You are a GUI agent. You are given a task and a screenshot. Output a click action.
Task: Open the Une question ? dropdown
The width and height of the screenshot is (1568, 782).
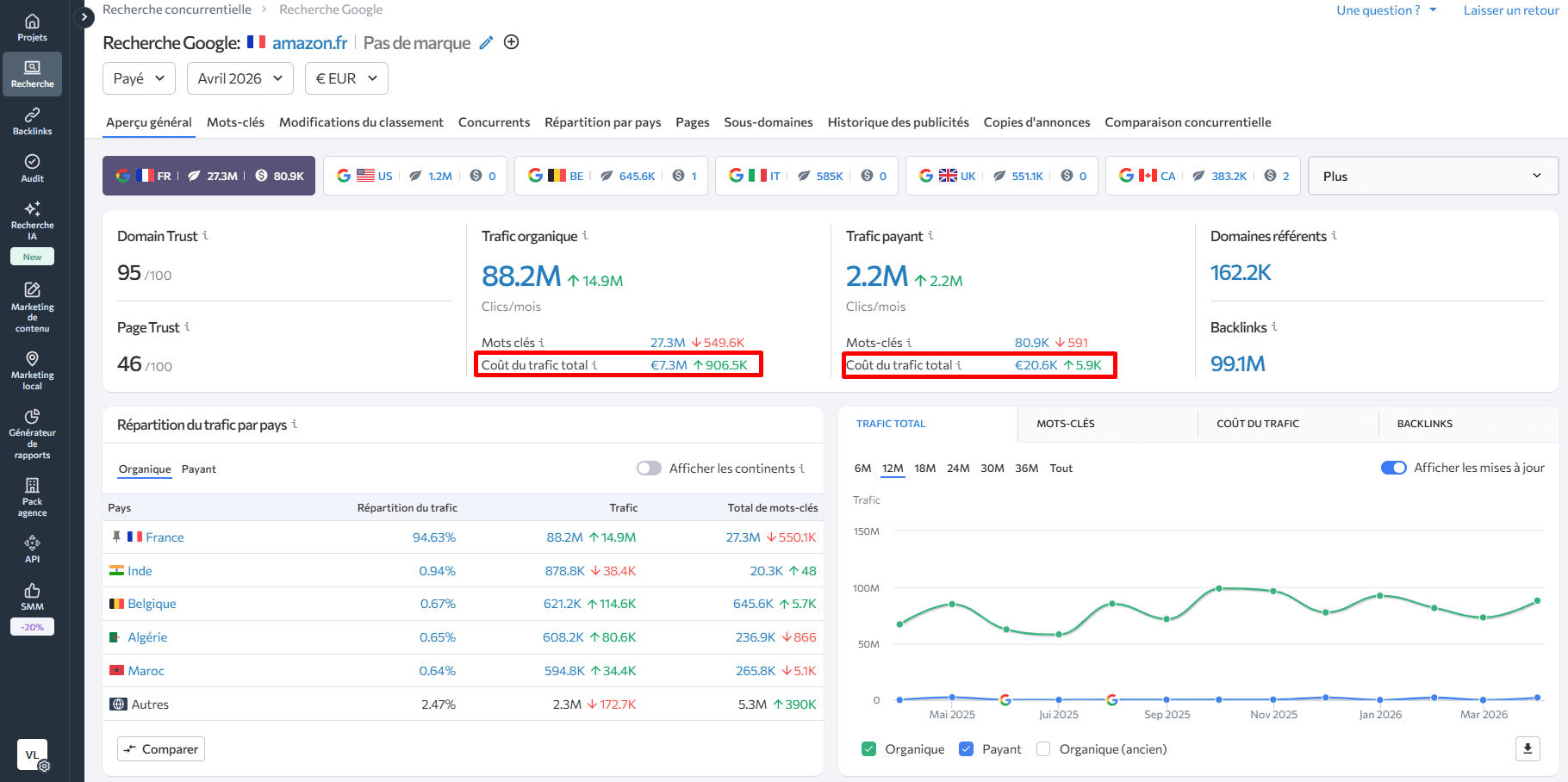coord(1386,10)
